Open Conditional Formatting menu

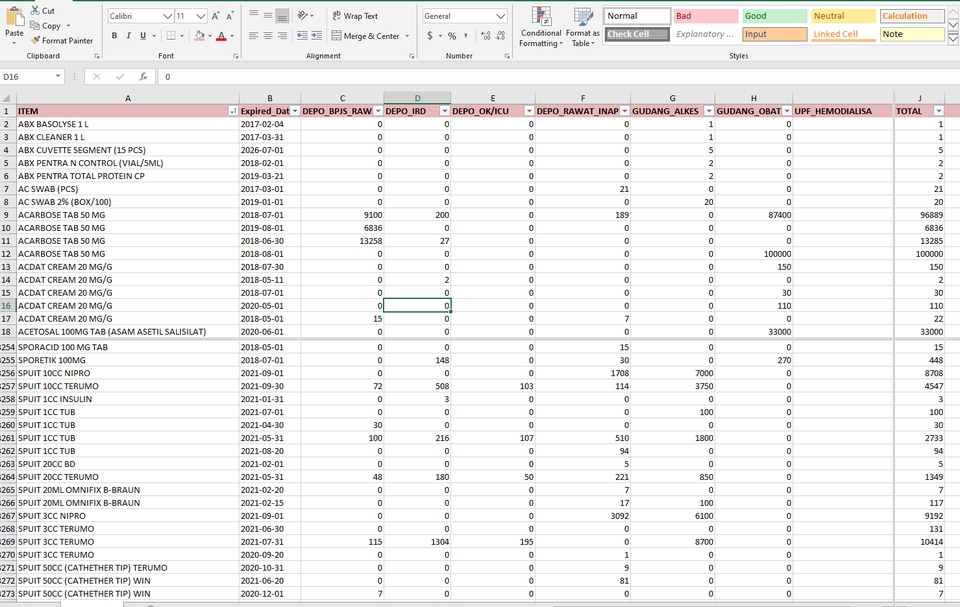540,27
